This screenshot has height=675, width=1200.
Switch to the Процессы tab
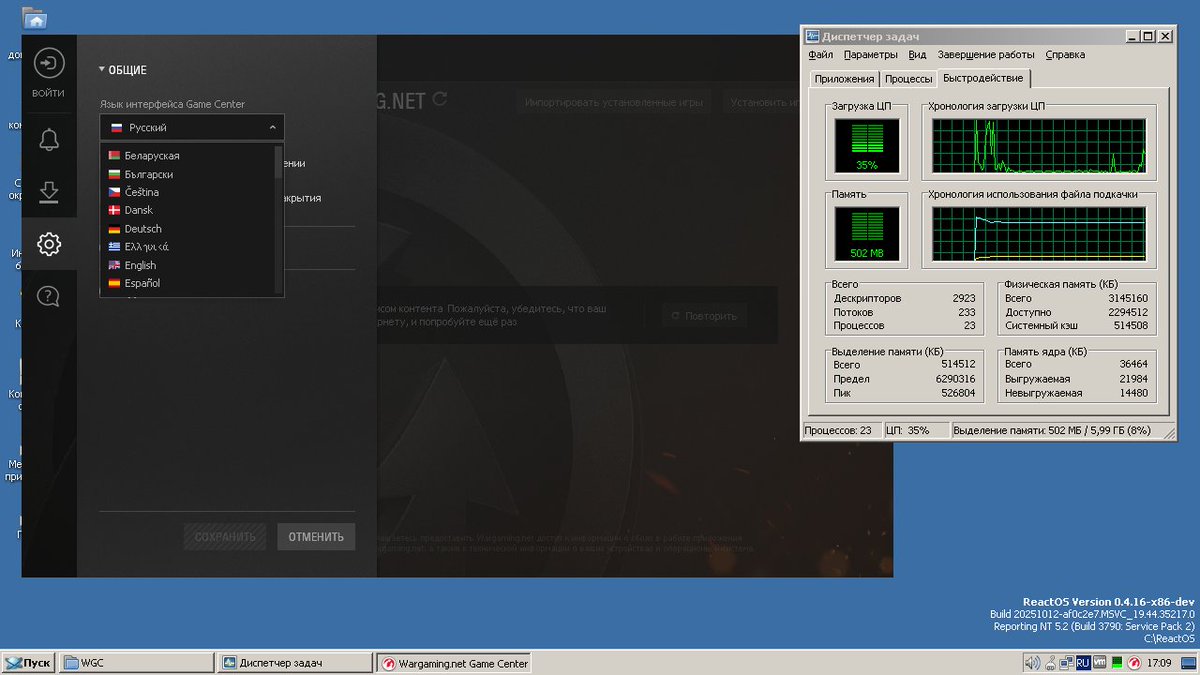coord(908,79)
